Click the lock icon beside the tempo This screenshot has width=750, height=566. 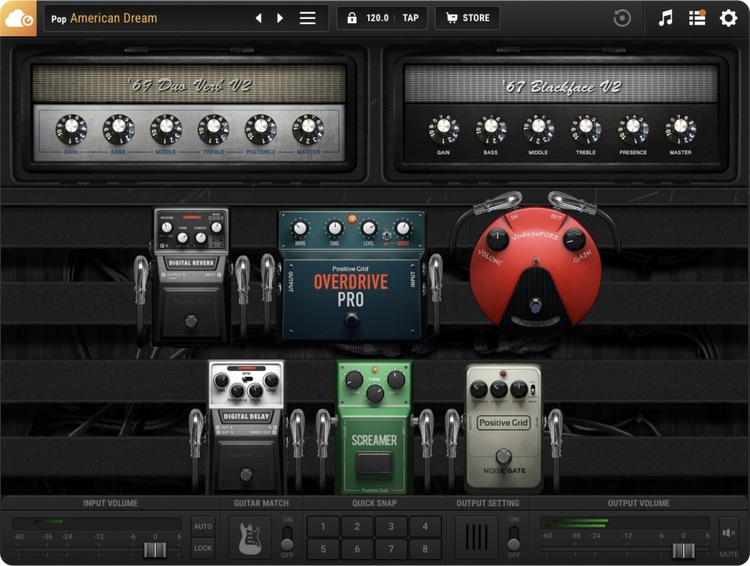[351, 18]
